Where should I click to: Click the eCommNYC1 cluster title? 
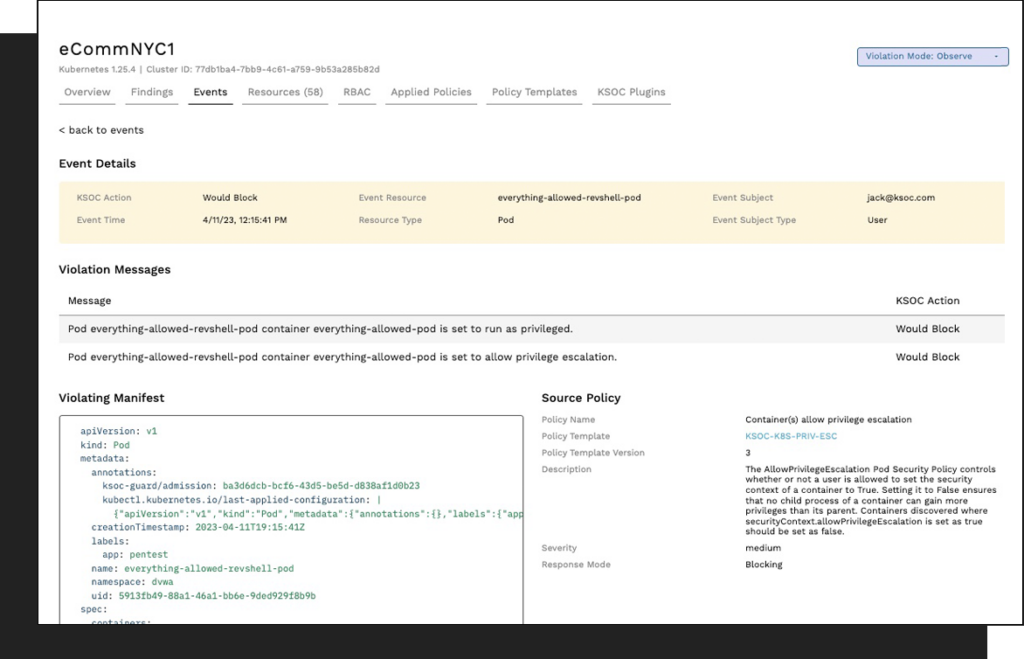(x=117, y=49)
